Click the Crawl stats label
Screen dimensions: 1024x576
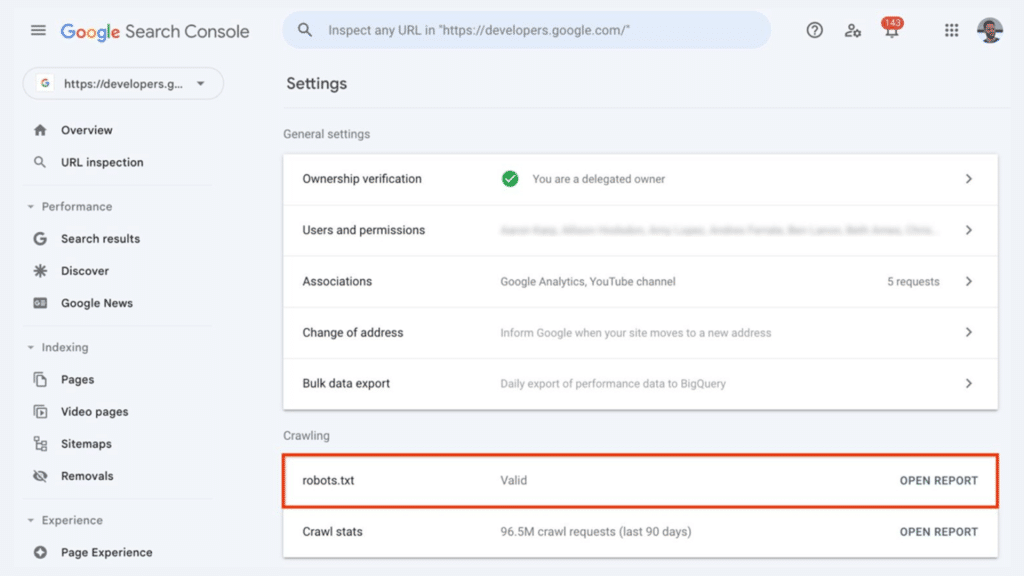(332, 532)
